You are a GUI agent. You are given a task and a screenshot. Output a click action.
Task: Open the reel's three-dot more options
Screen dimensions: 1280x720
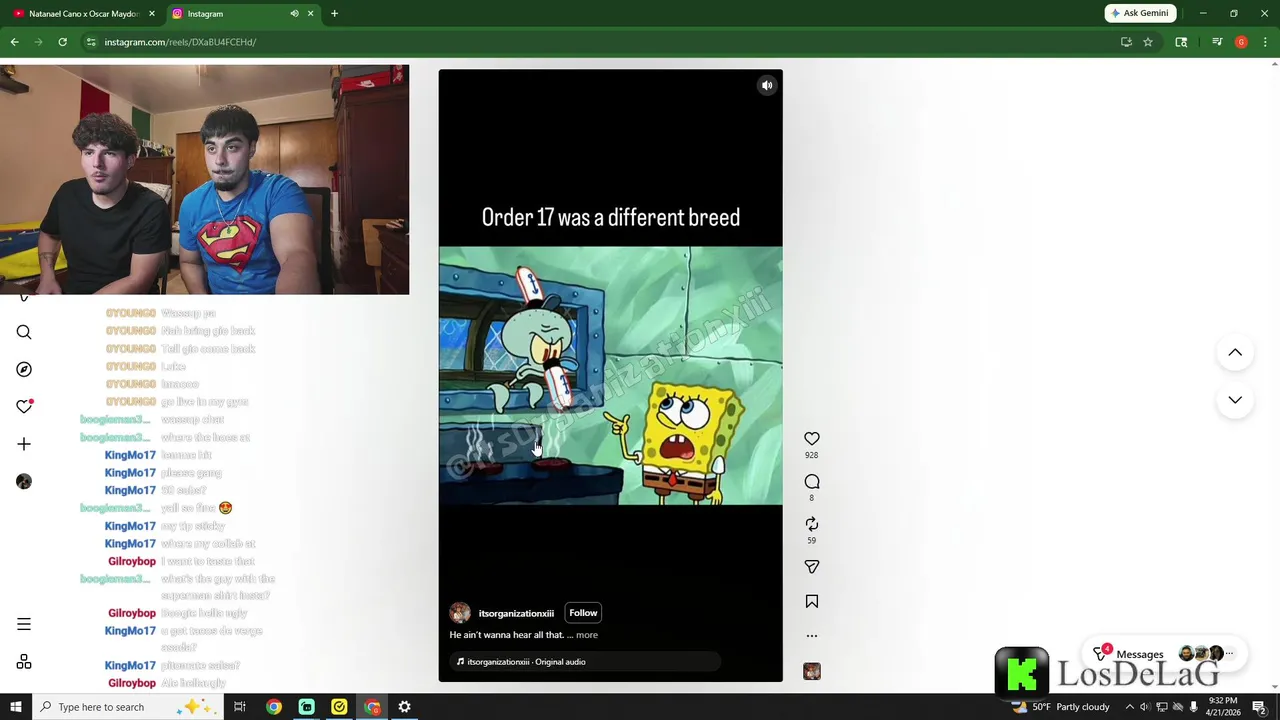(x=812, y=636)
